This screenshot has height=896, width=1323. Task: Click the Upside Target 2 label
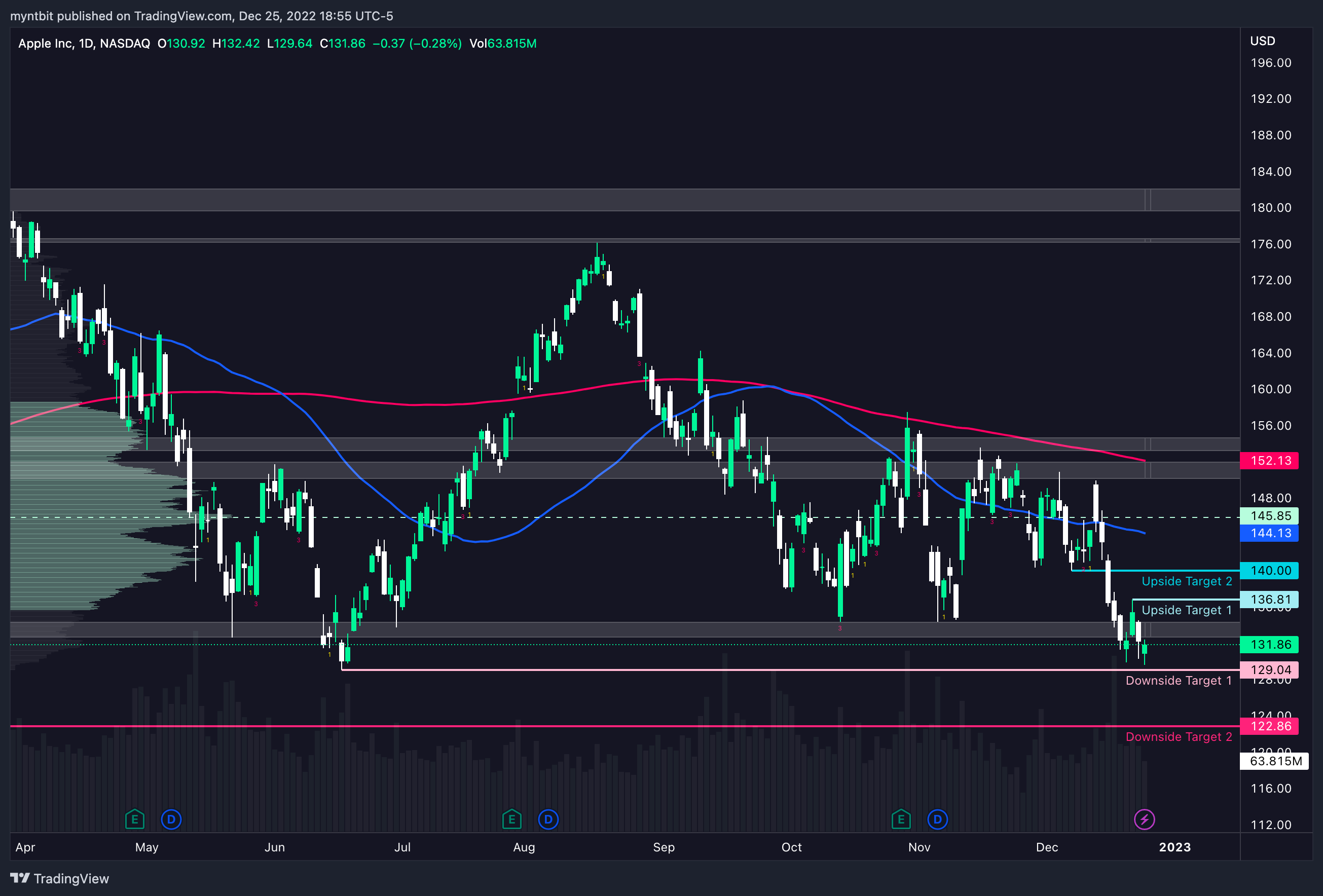point(1186,581)
